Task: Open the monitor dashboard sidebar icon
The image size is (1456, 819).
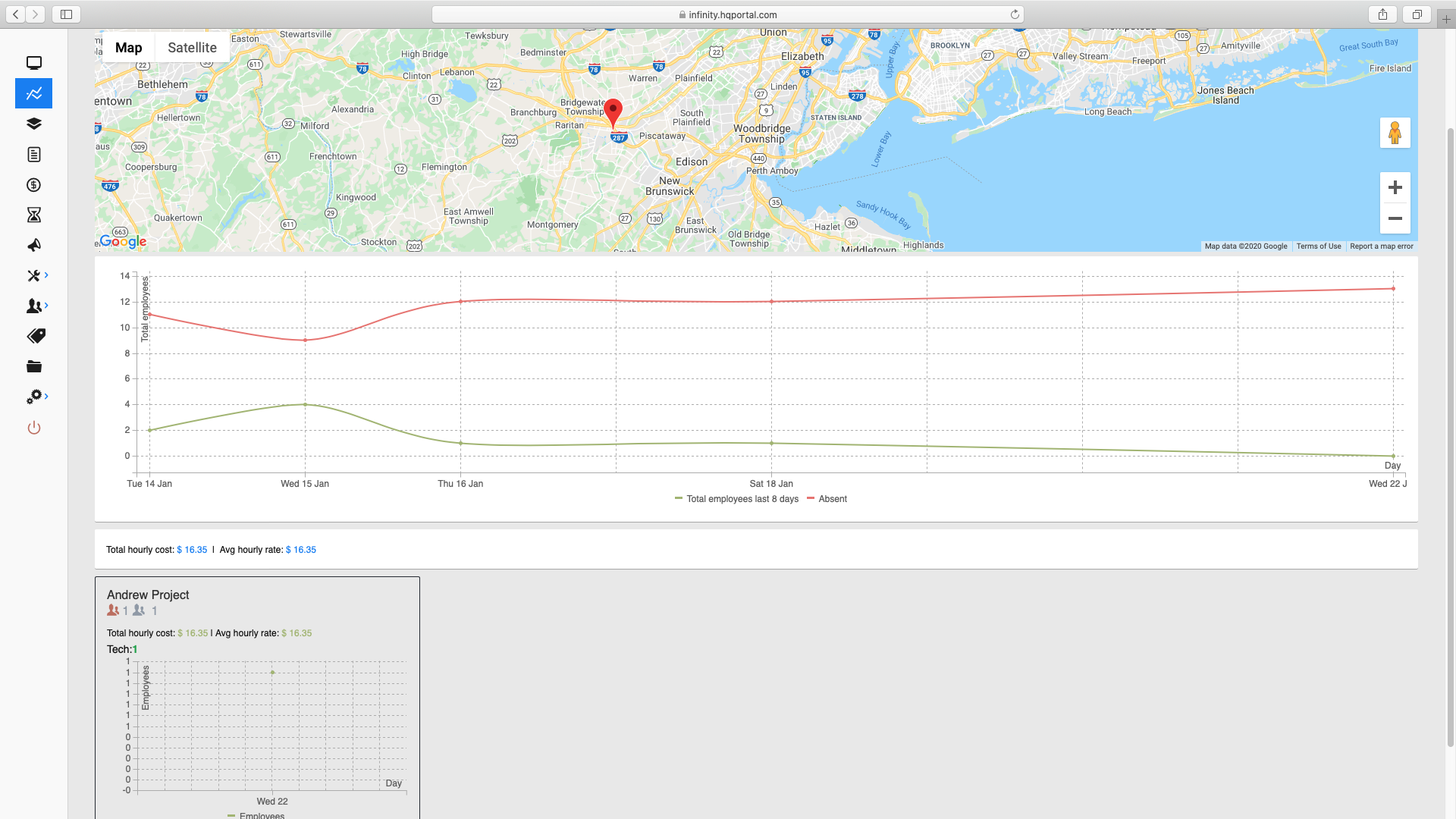Action: [34, 63]
